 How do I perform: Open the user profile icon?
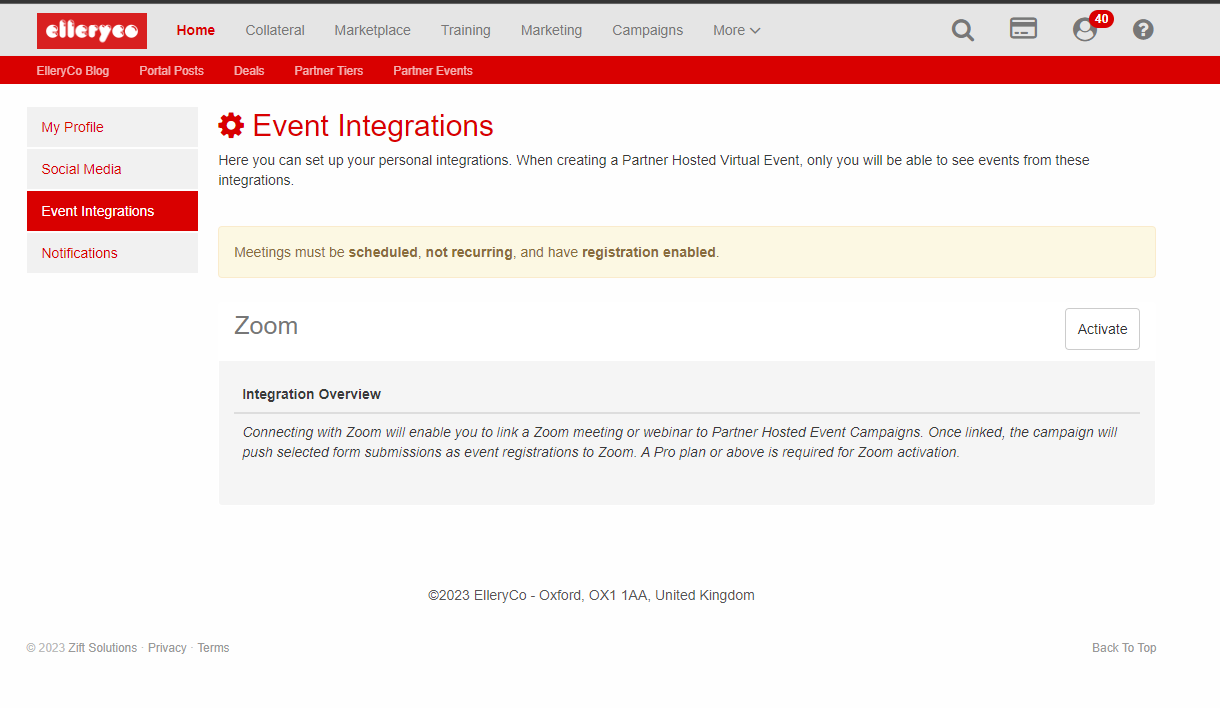coord(1085,30)
